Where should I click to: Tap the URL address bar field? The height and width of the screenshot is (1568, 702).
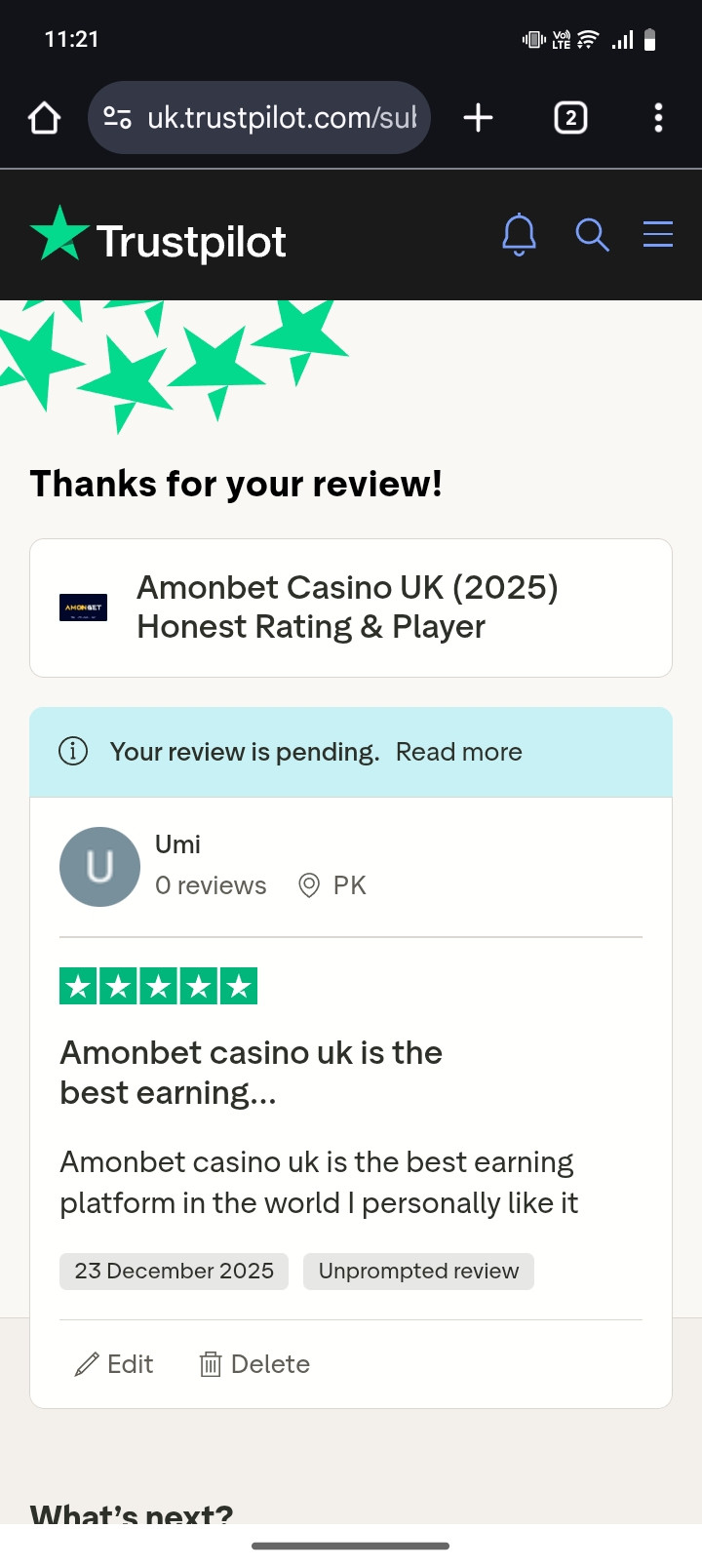(283, 118)
